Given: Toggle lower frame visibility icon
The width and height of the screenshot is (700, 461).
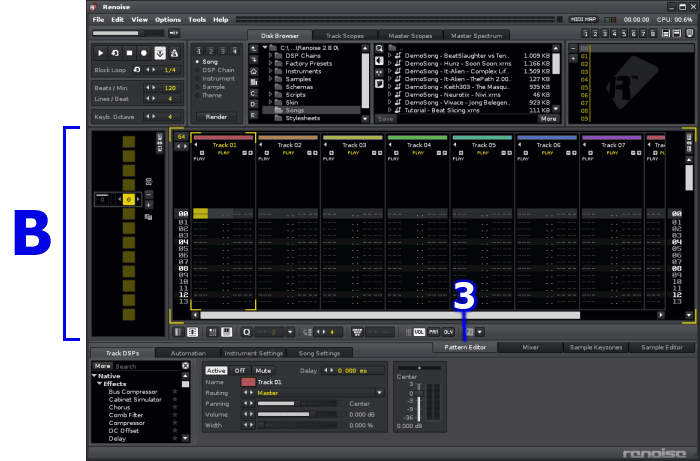Looking at the screenshot, I should pos(677,33).
